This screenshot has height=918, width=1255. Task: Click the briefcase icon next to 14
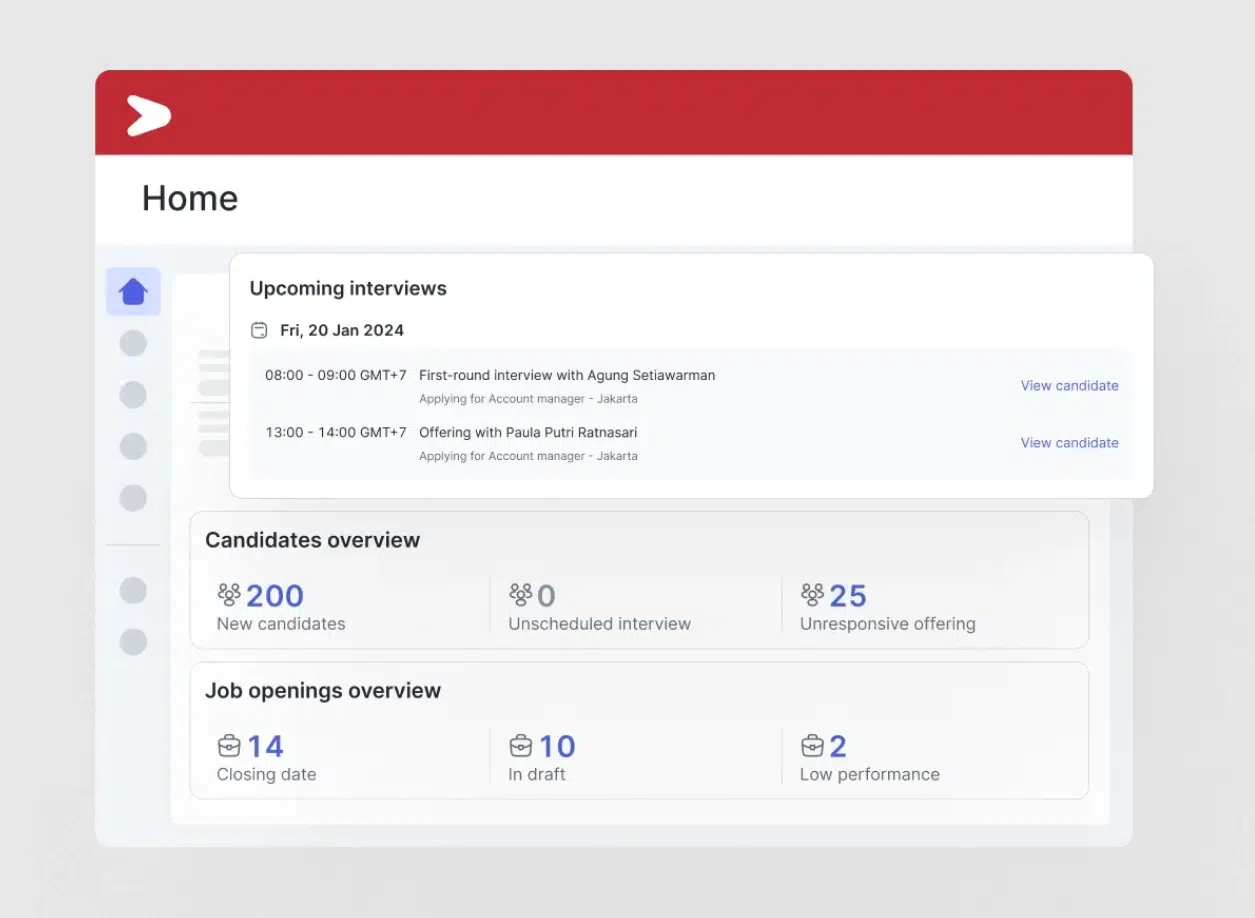229,746
